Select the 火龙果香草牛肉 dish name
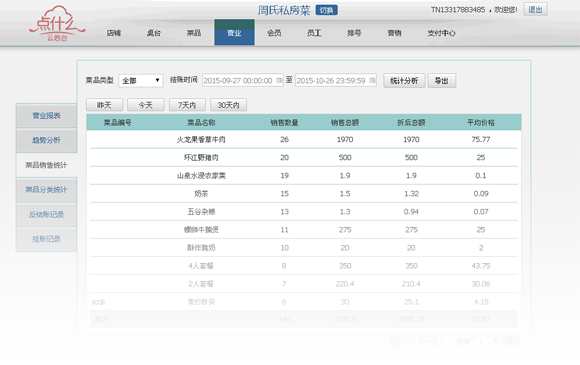The image size is (580, 365). 201,139
